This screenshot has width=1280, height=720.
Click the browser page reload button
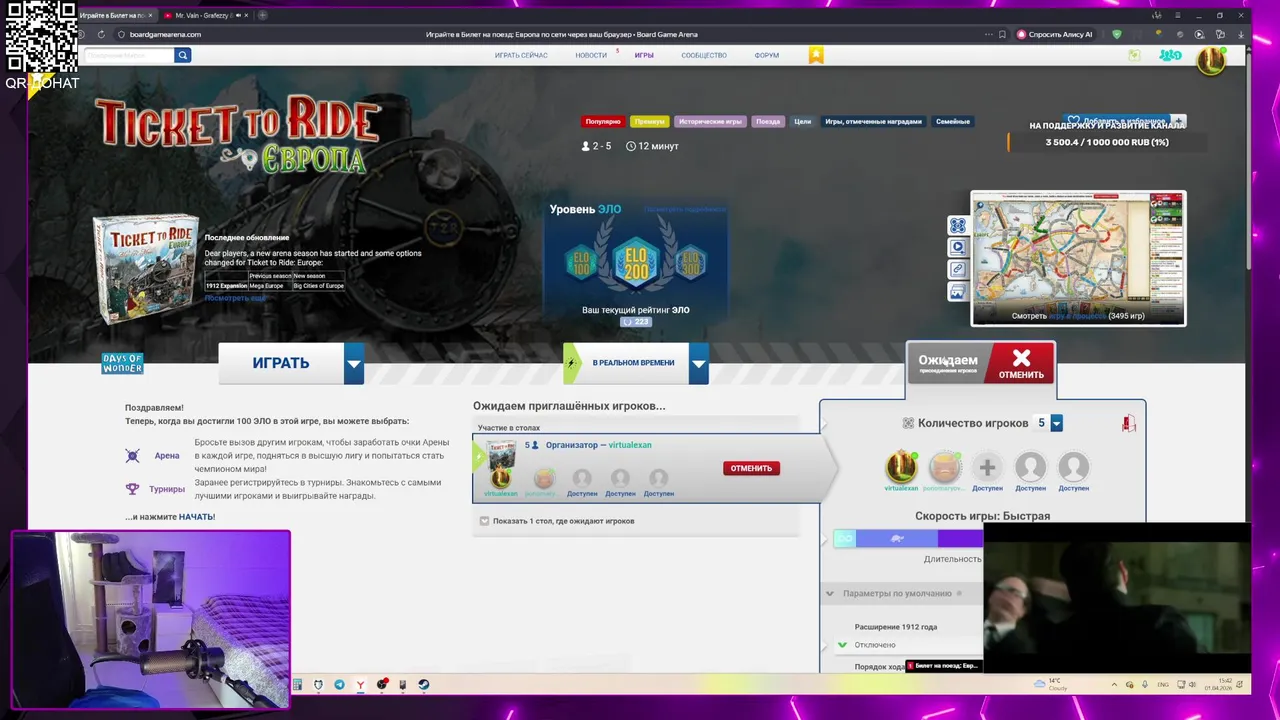coord(101,34)
